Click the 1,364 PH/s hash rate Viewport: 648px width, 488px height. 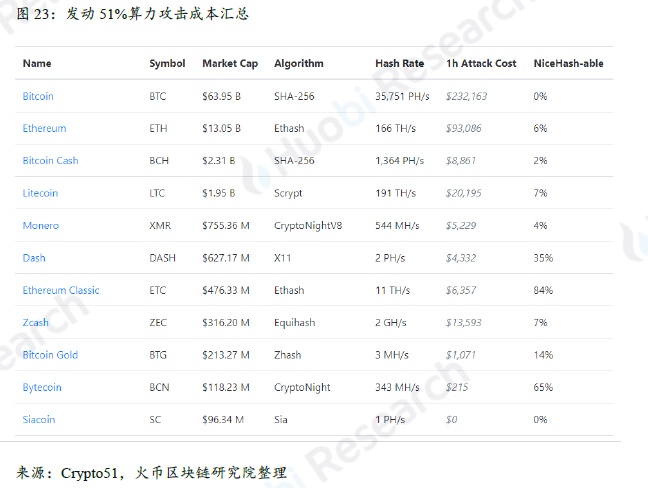(x=400, y=161)
